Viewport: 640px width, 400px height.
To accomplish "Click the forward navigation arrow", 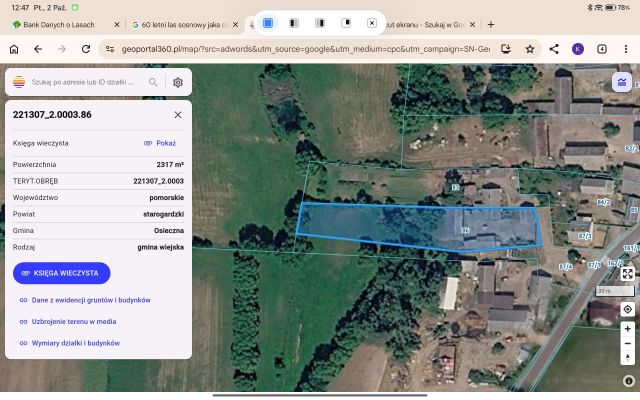I will 62,49.
